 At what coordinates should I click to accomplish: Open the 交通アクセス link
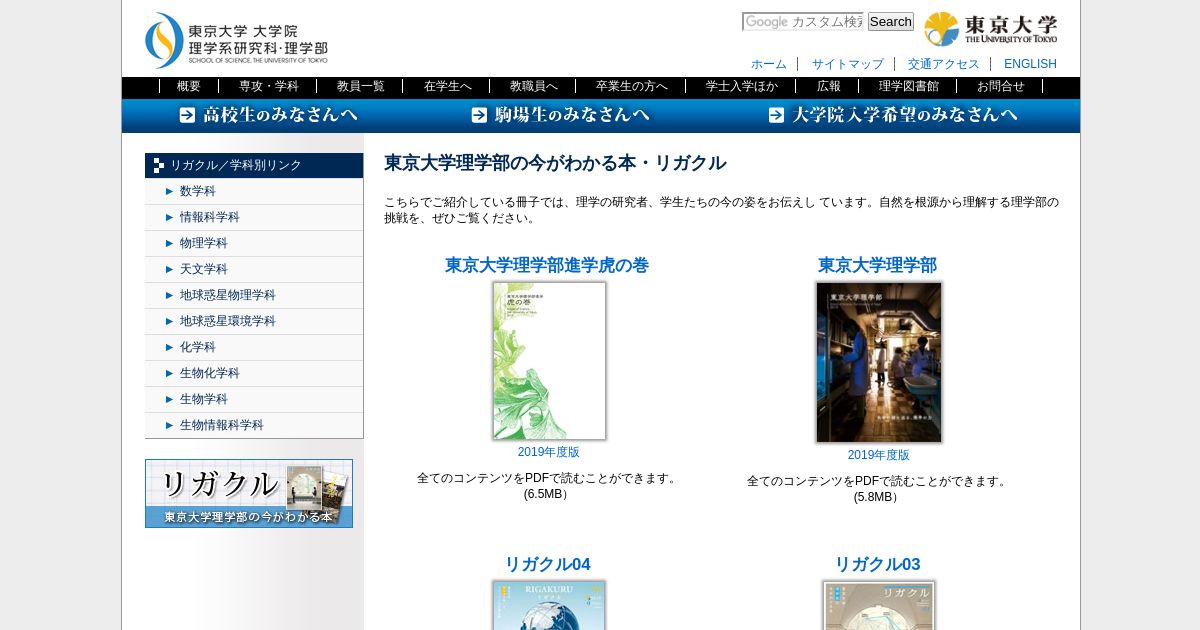(944, 64)
